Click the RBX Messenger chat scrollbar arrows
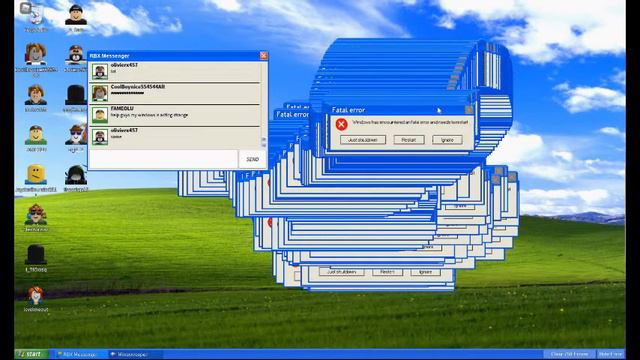The height and width of the screenshot is (360, 640). point(264,142)
